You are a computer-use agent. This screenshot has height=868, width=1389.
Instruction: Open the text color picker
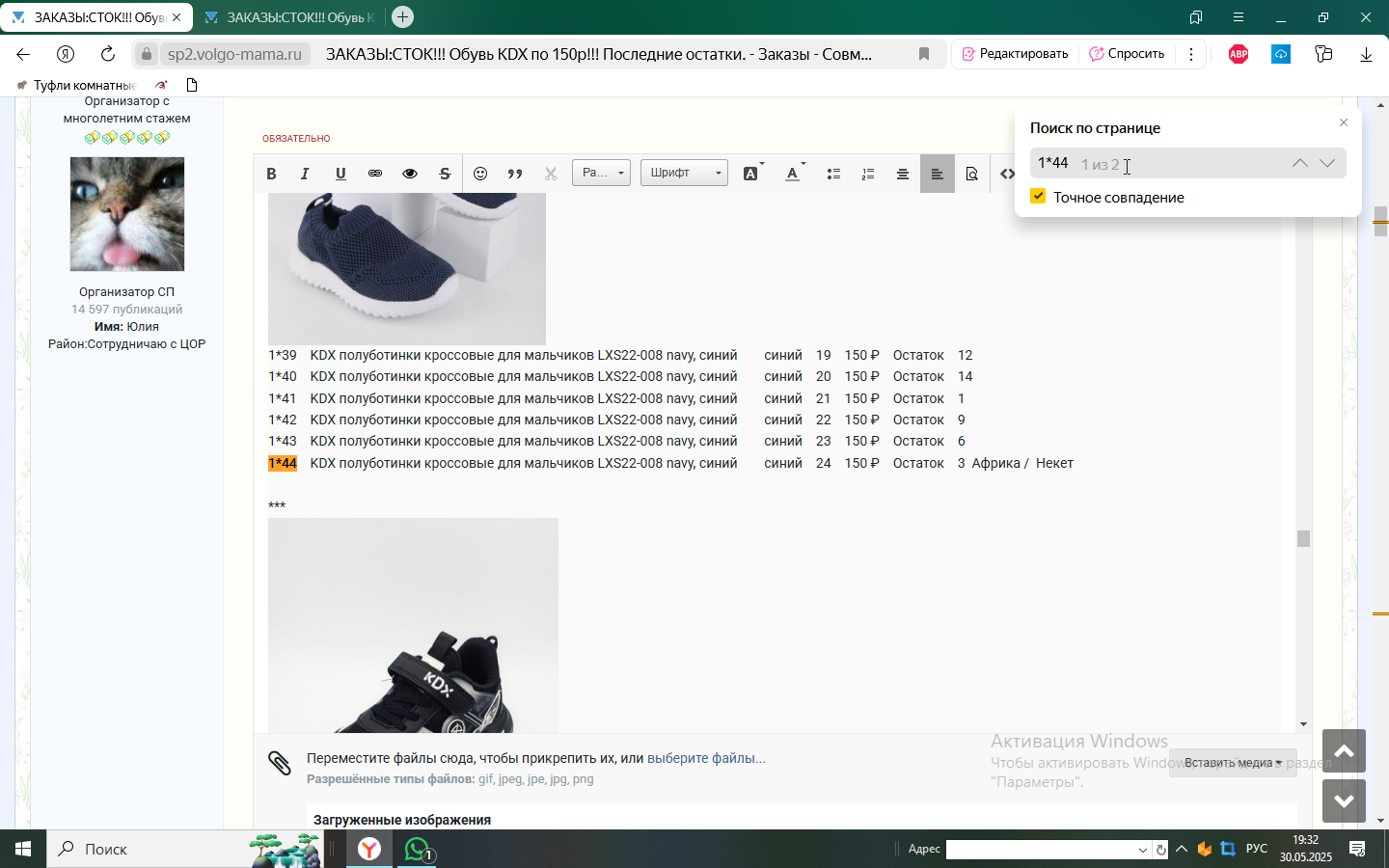pos(793,174)
